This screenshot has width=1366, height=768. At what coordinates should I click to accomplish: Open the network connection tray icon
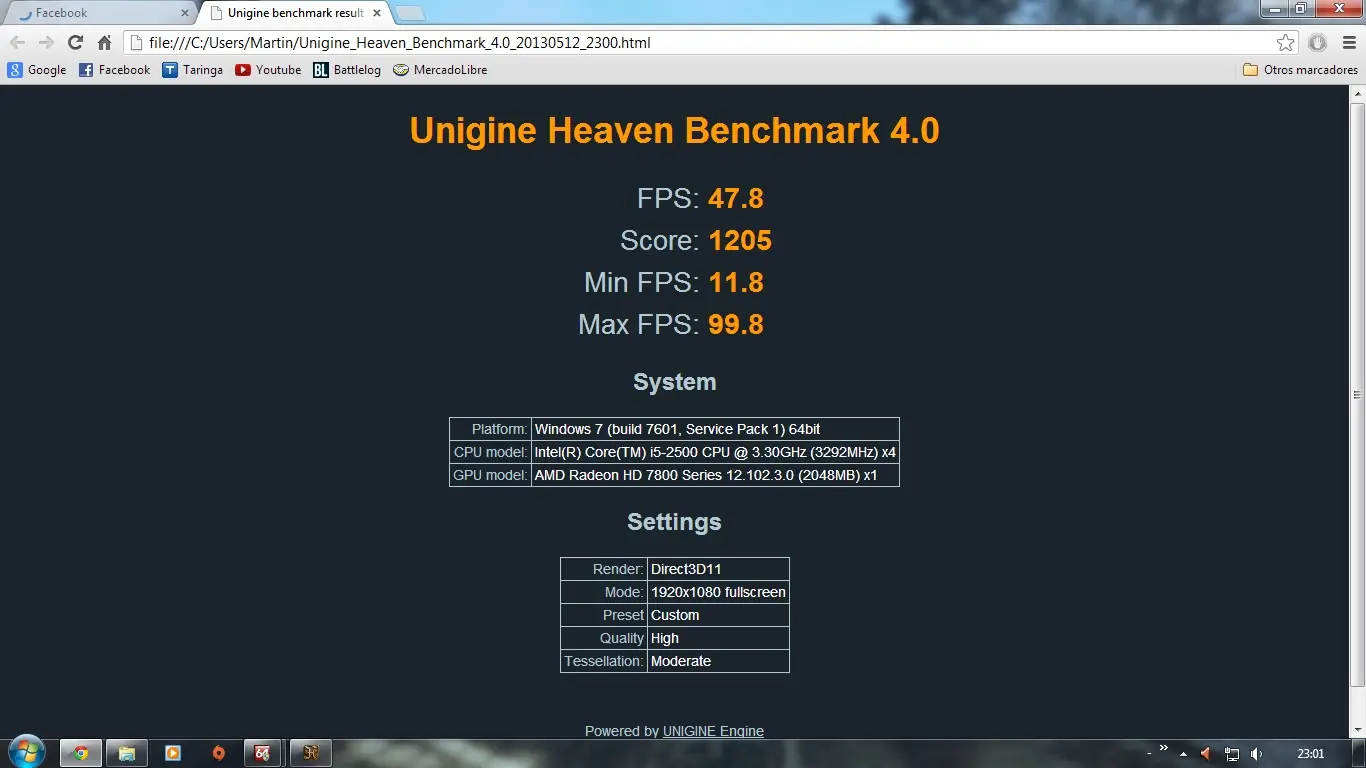[x=1232, y=754]
